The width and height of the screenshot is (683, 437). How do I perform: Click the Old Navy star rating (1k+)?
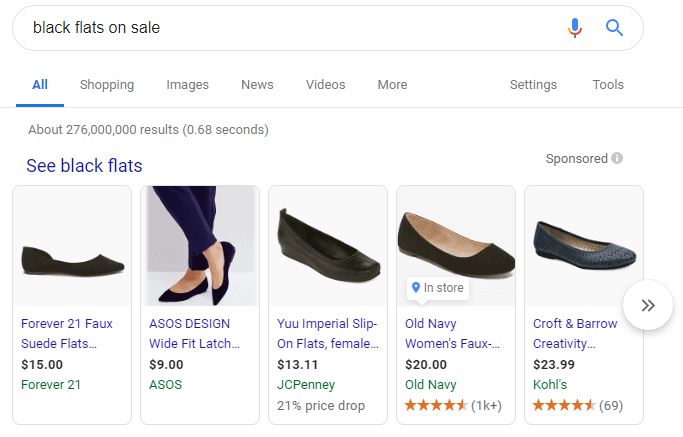point(453,406)
